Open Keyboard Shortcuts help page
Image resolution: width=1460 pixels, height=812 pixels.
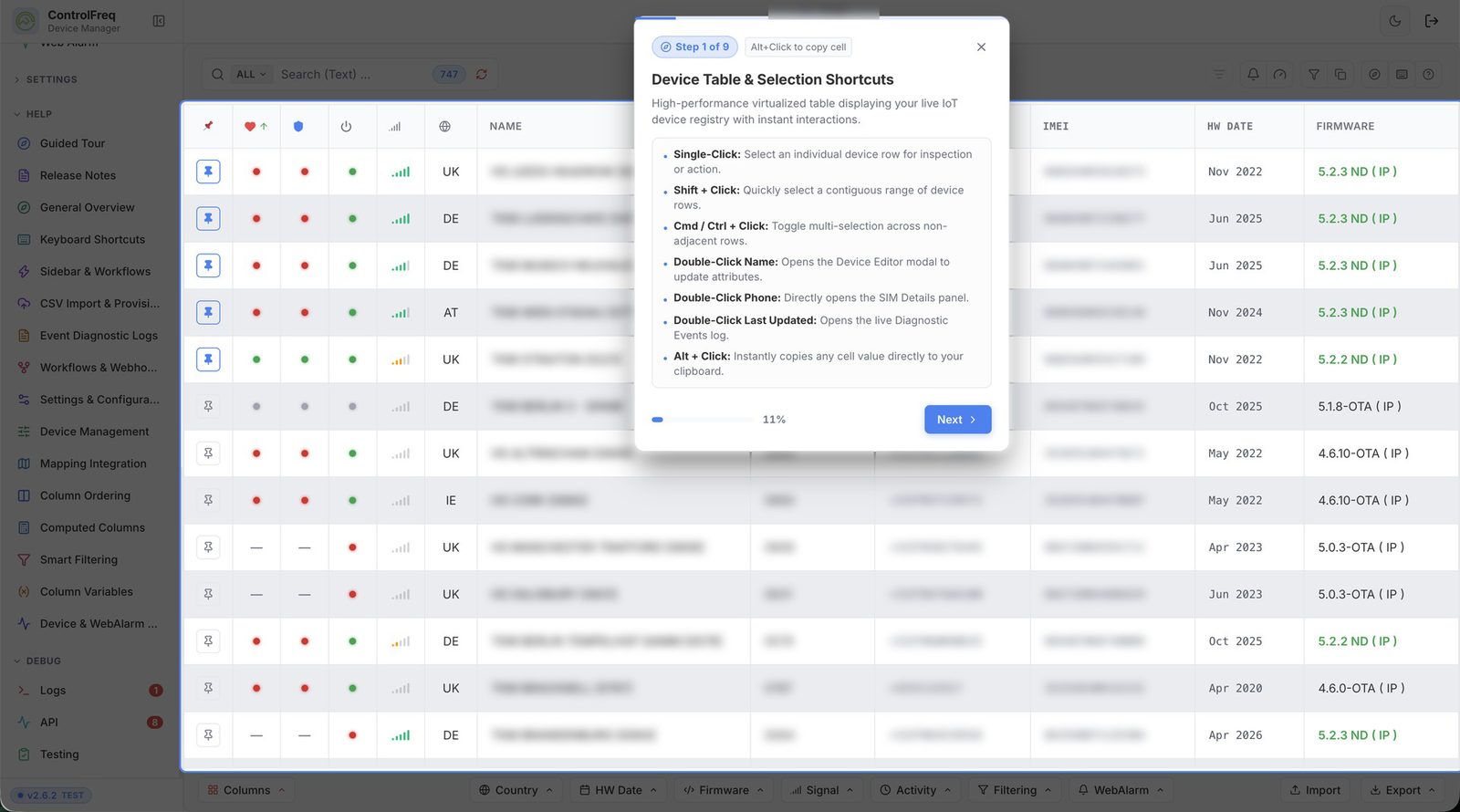click(x=92, y=239)
